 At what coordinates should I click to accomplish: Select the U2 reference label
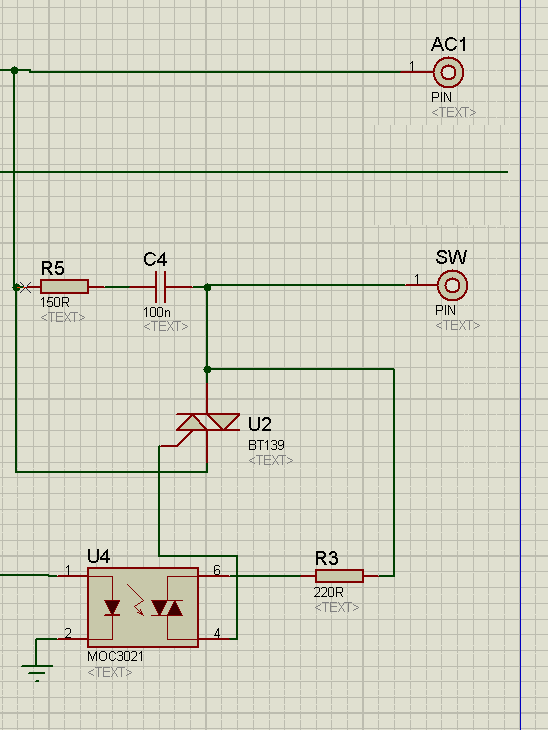click(x=259, y=424)
